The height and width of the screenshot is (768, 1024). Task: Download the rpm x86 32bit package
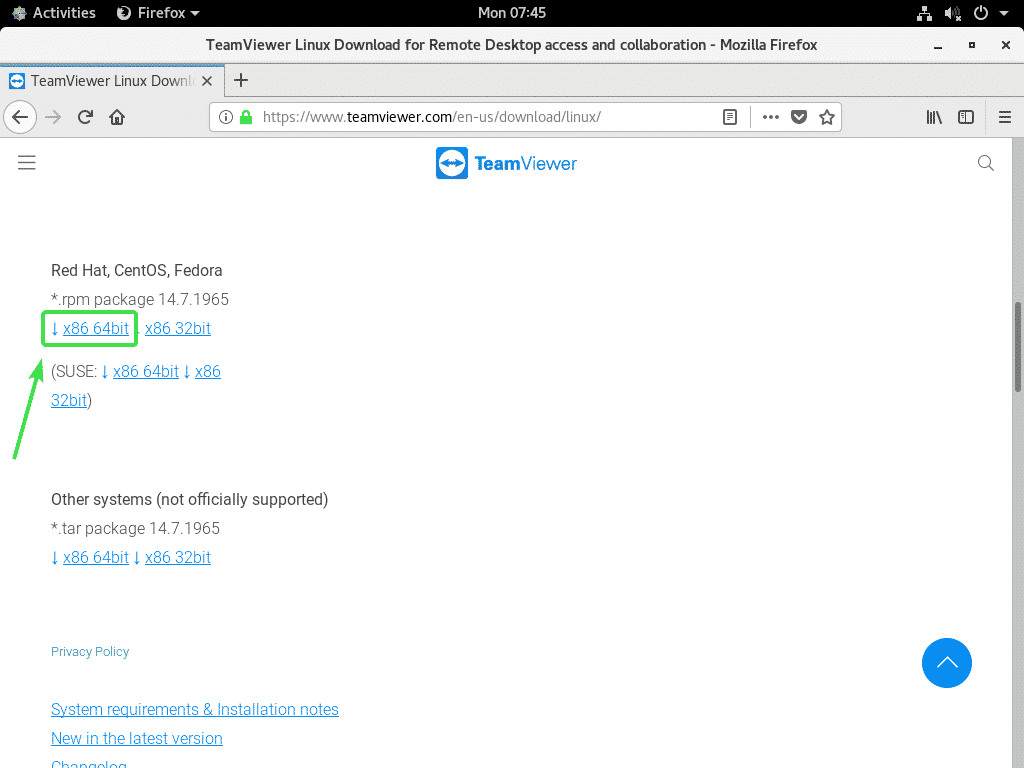pyautogui.click(x=178, y=328)
